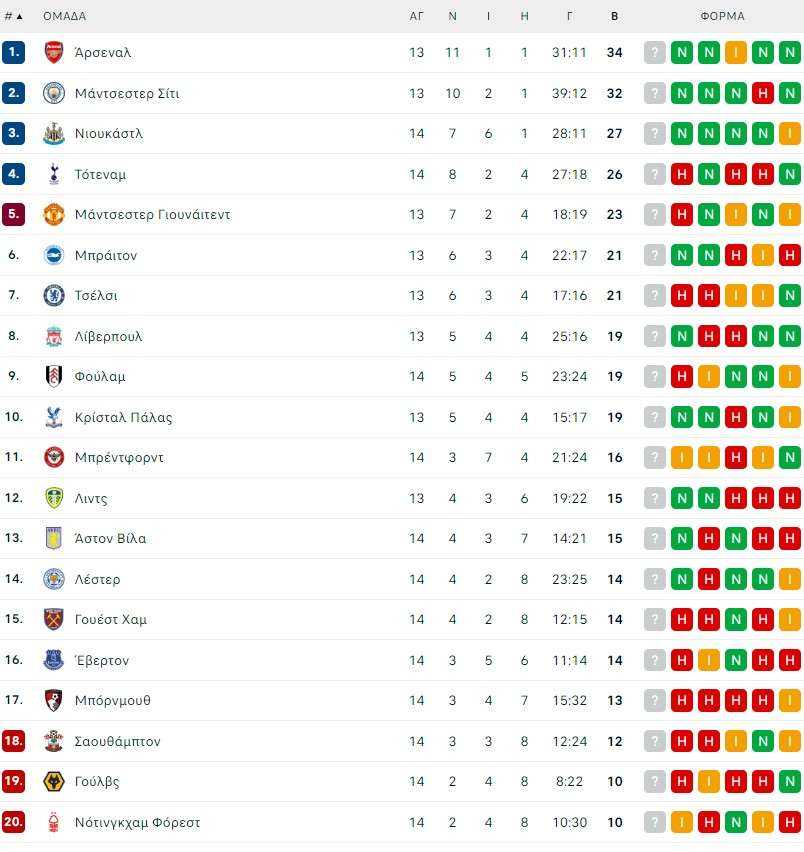Open the Νότιγχαμ Φόρεστ team link

(137, 823)
